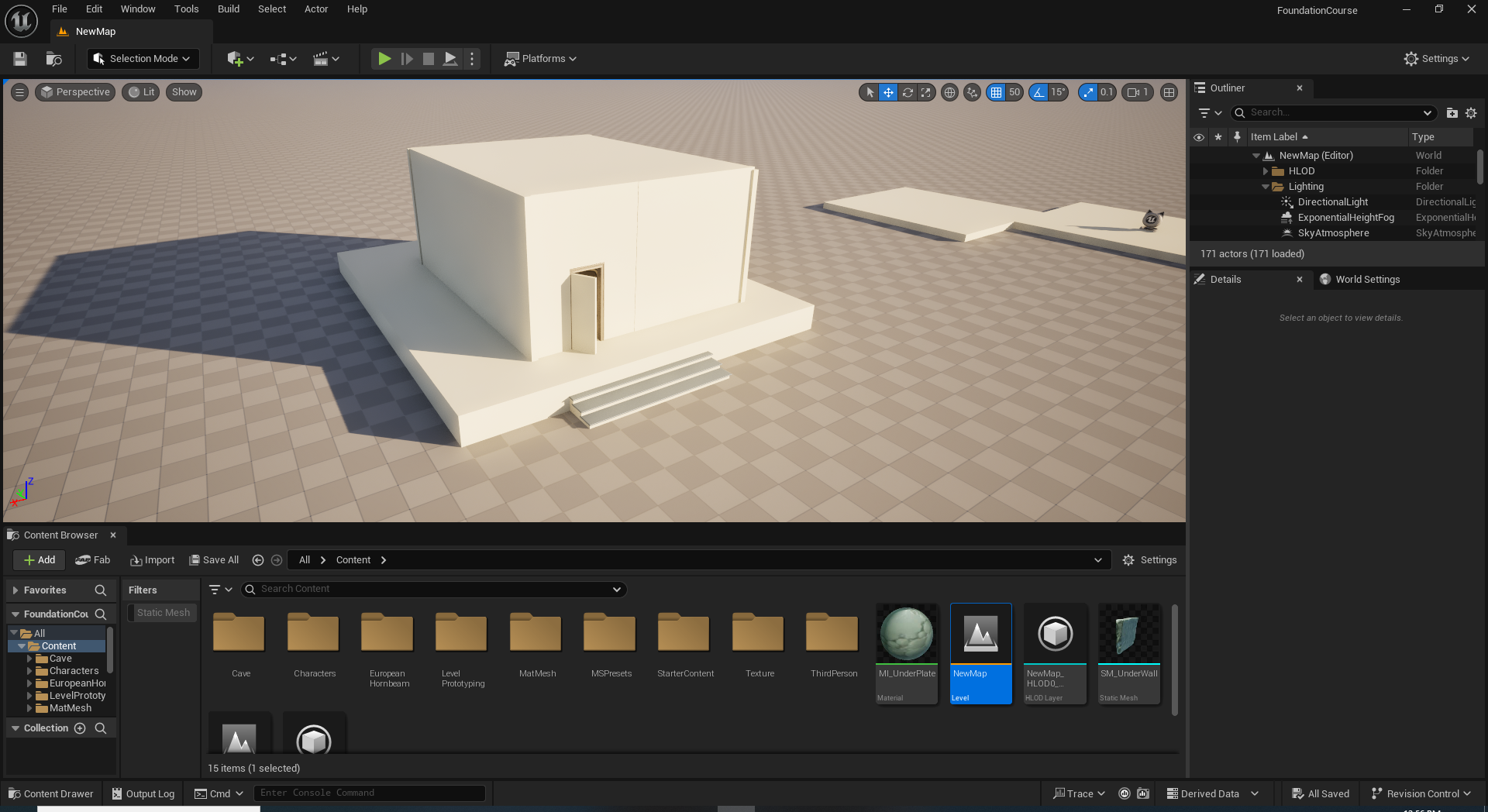Activate the Rotate gizmo tool

[x=908, y=92]
